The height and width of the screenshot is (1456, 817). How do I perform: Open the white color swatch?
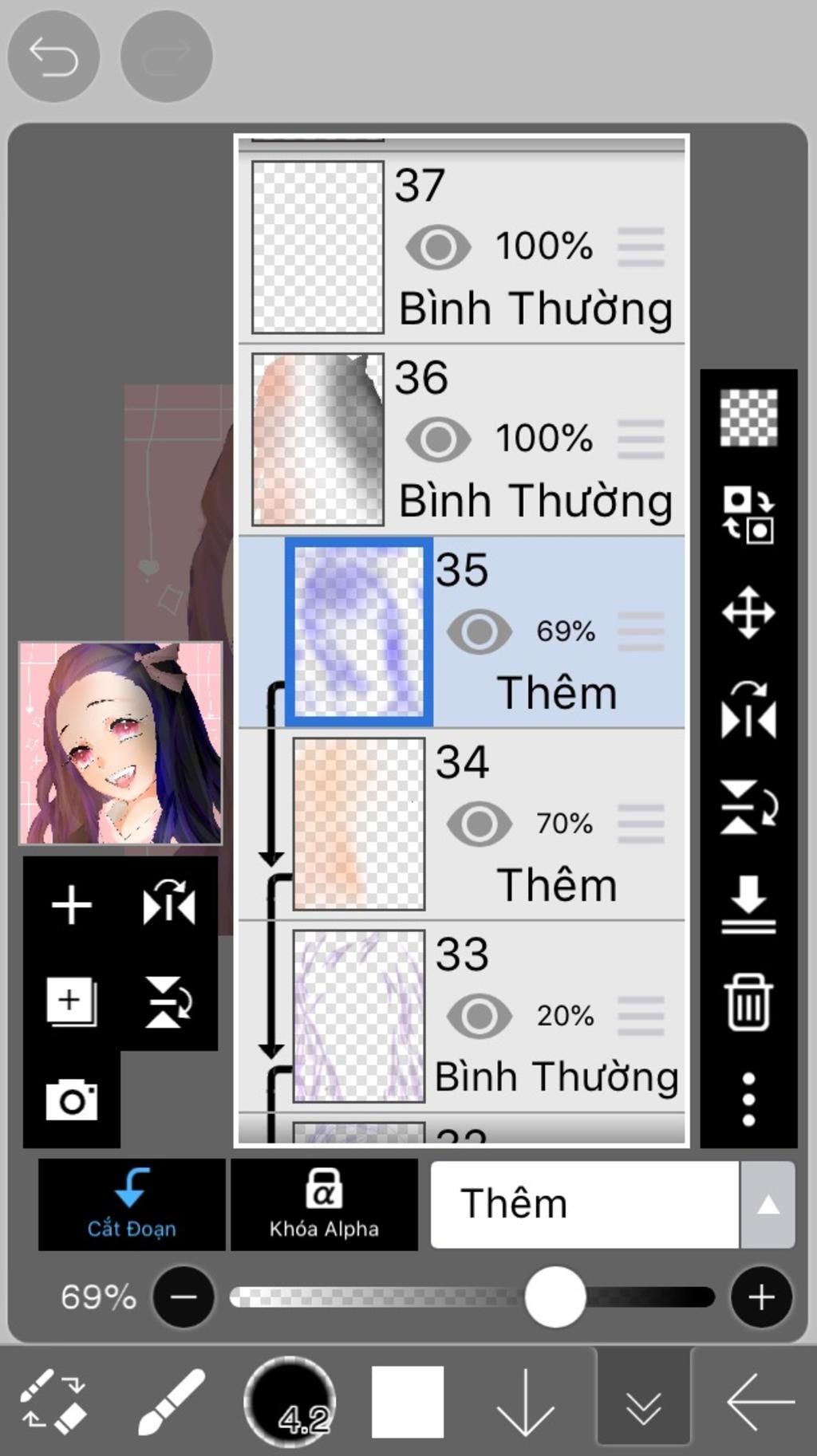pos(408,1402)
